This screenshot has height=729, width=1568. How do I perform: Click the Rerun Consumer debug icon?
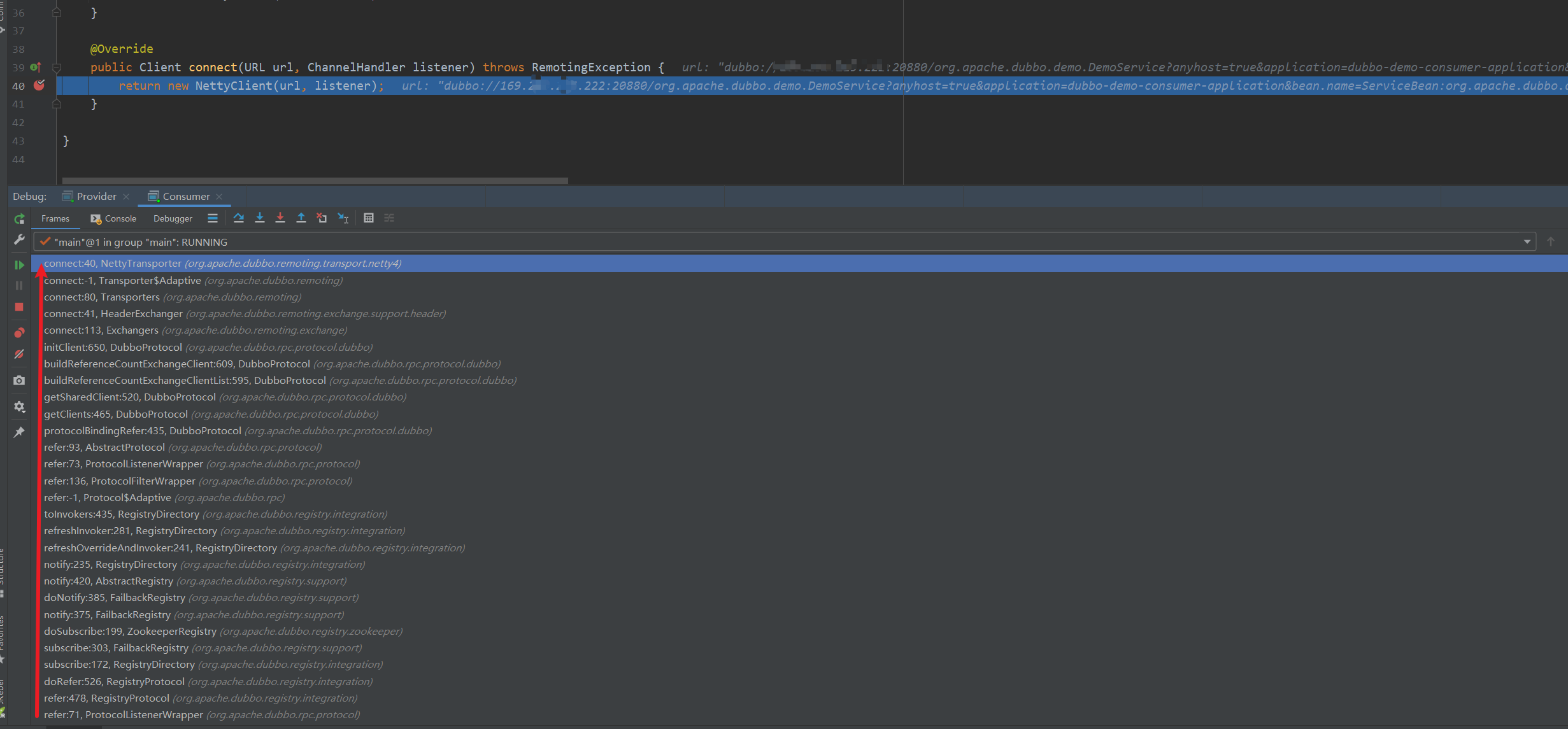click(x=19, y=219)
